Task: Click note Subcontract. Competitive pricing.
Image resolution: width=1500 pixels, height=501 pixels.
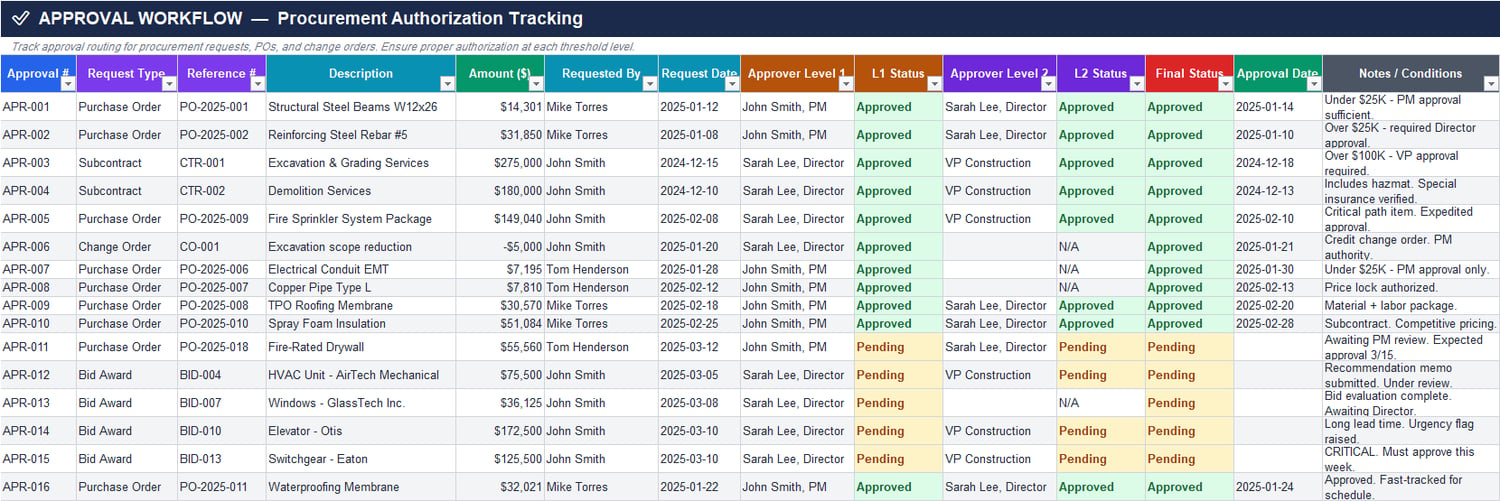Action: [1411, 324]
